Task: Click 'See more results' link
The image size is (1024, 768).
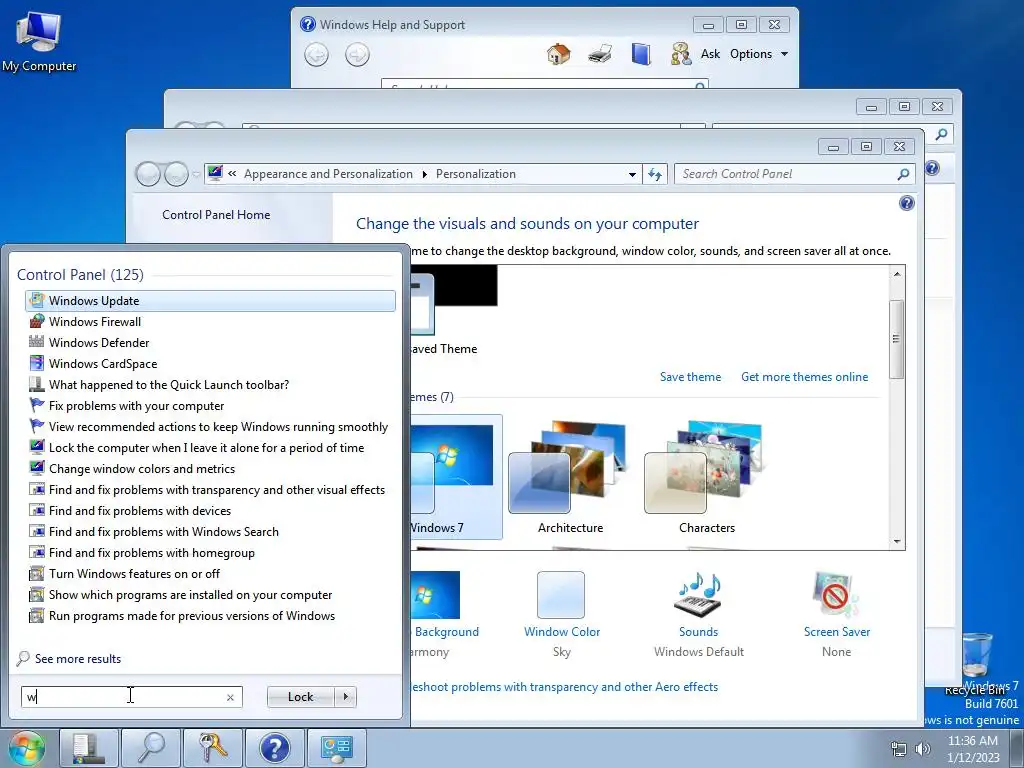Action: pyautogui.click(x=78, y=659)
